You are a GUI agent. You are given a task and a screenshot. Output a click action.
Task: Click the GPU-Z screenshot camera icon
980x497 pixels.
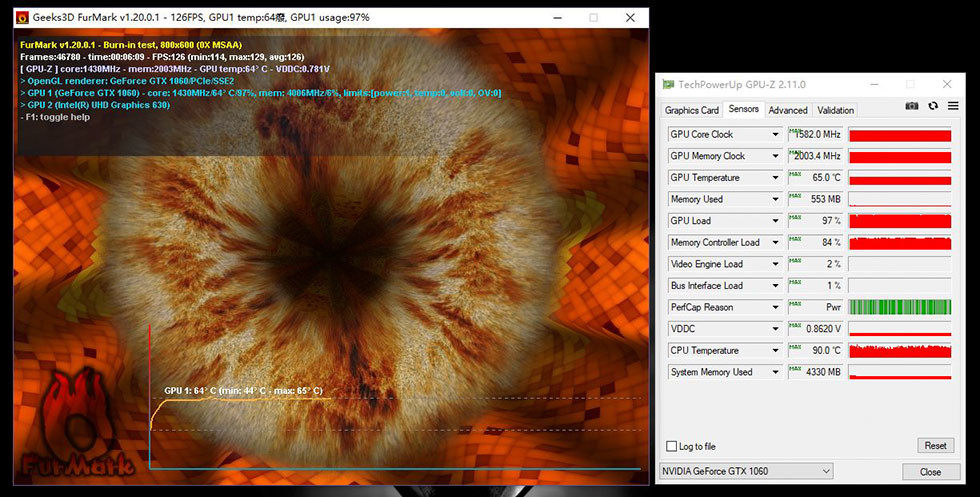912,106
